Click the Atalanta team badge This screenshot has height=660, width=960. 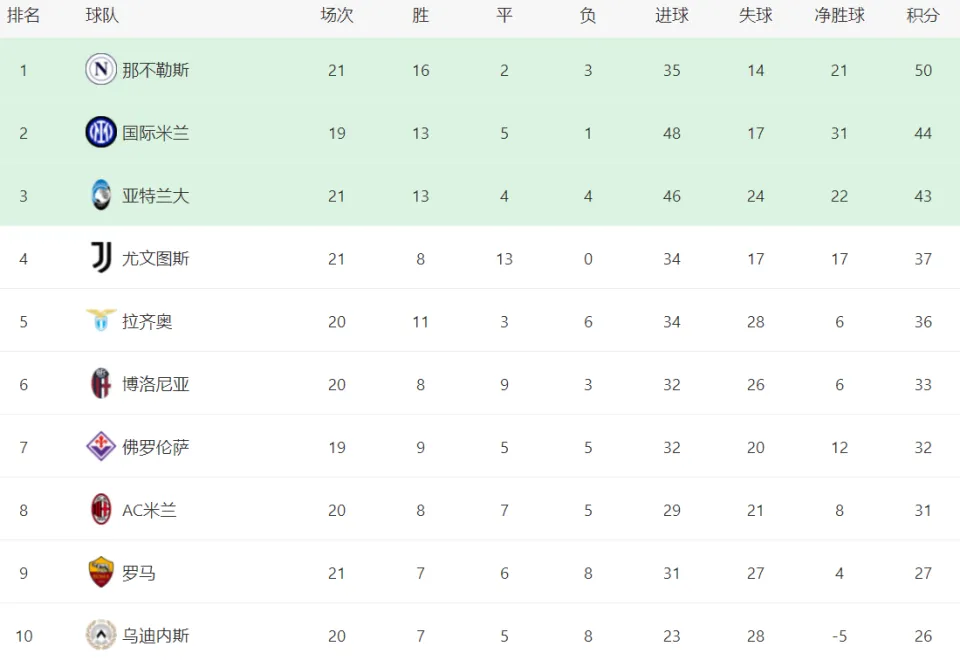101,195
